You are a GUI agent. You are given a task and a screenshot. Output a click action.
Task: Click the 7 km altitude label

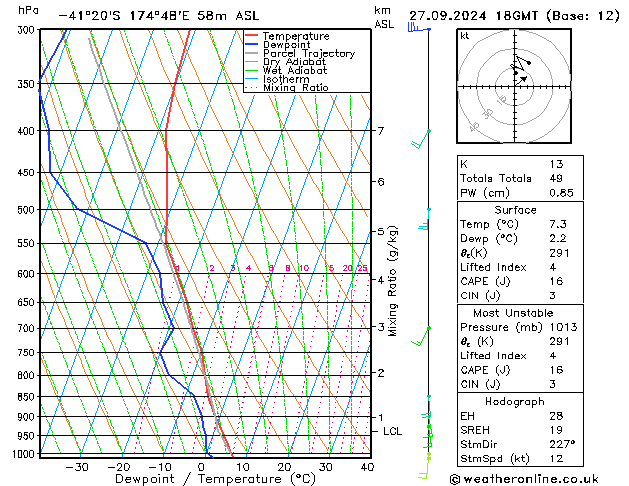[x=381, y=131]
